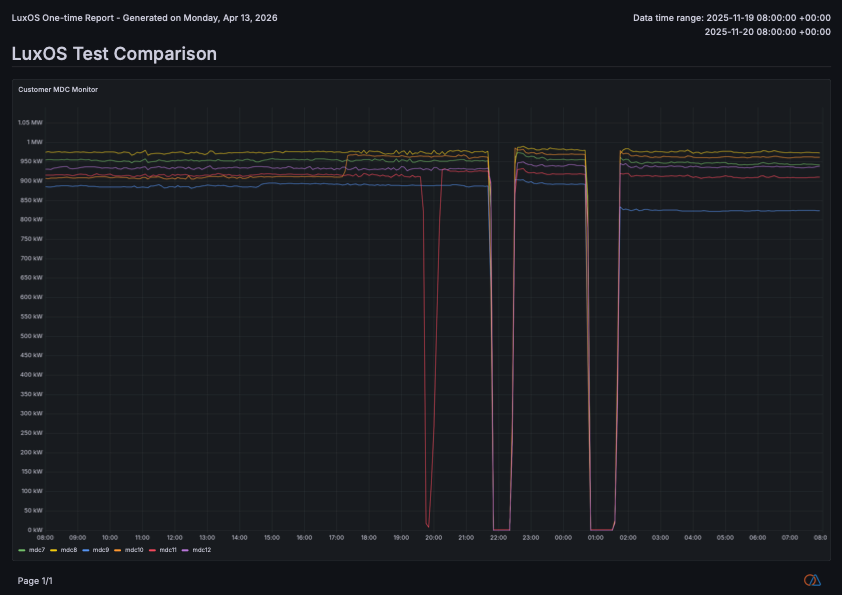Click the mdc10 legend color marker
Image resolution: width=842 pixels, height=595 pixels.
coord(117,550)
